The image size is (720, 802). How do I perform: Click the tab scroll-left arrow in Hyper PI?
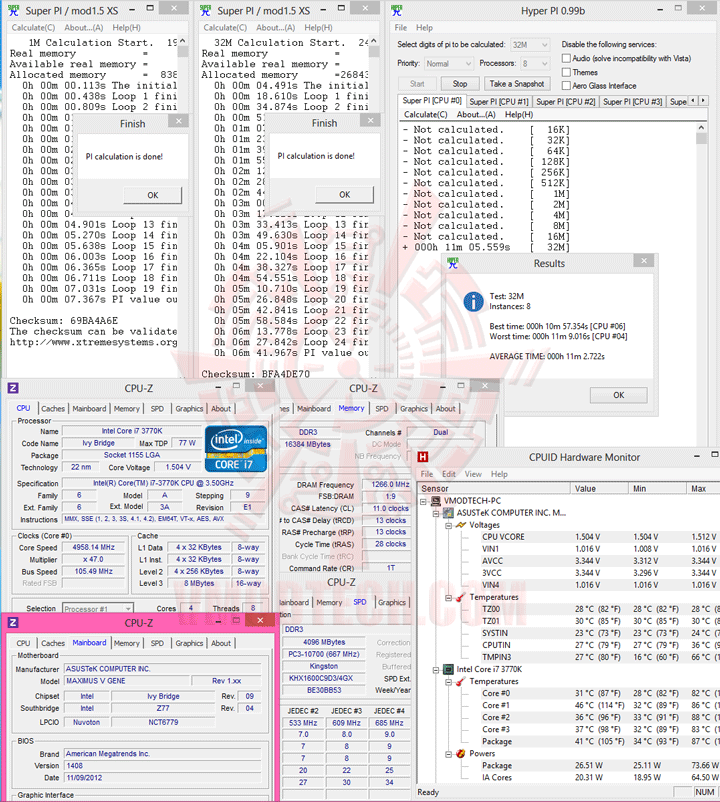pyautogui.click(x=693, y=100)
